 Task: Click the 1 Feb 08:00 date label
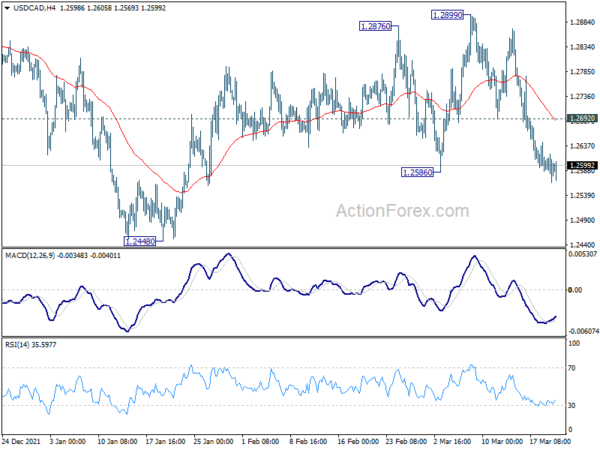(261, 441)
